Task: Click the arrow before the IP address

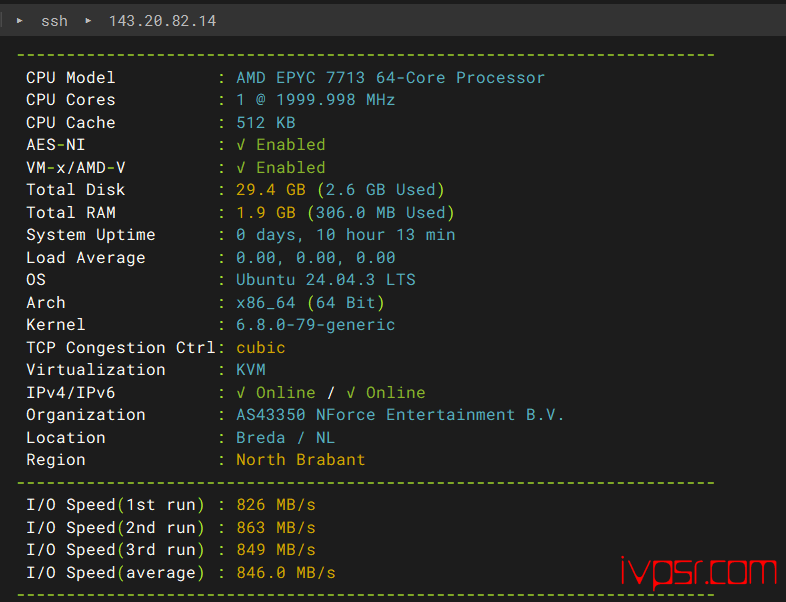Action: [x=88, y=21]
